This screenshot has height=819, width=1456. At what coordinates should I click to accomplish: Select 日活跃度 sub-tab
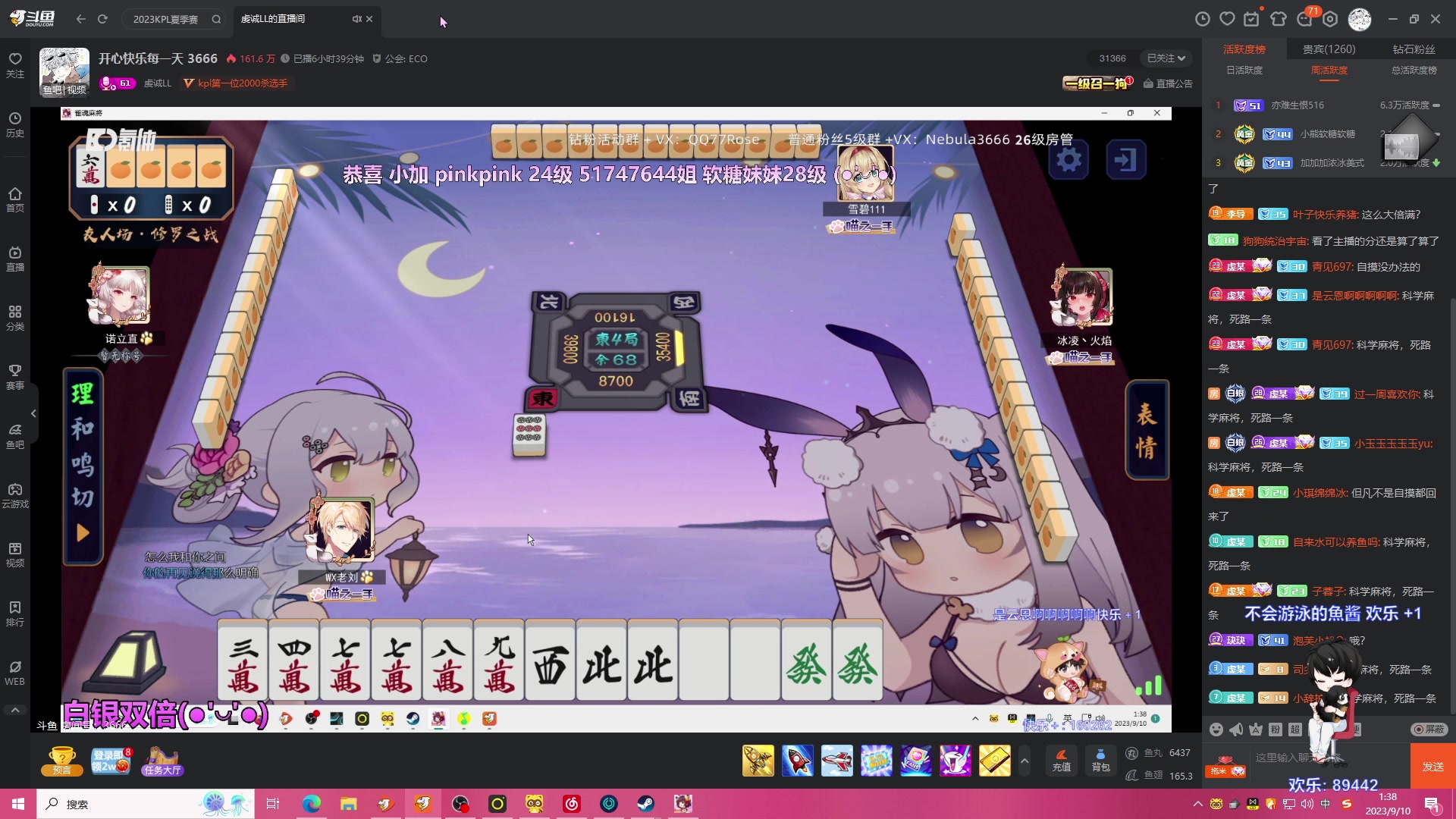(1244, 70)
